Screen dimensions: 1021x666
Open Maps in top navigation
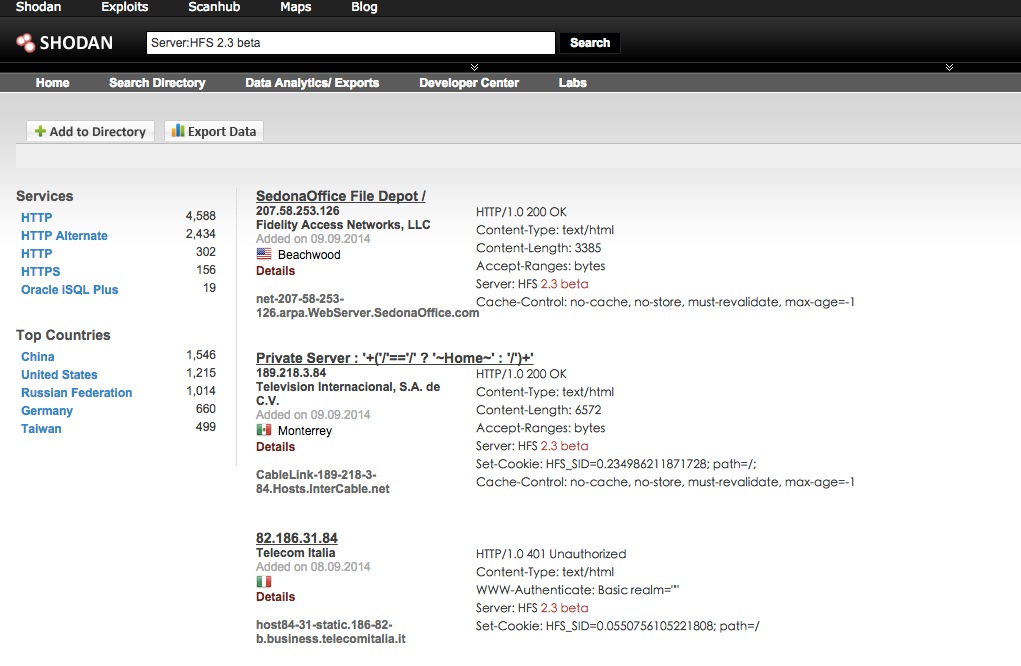tap(296, 7)
